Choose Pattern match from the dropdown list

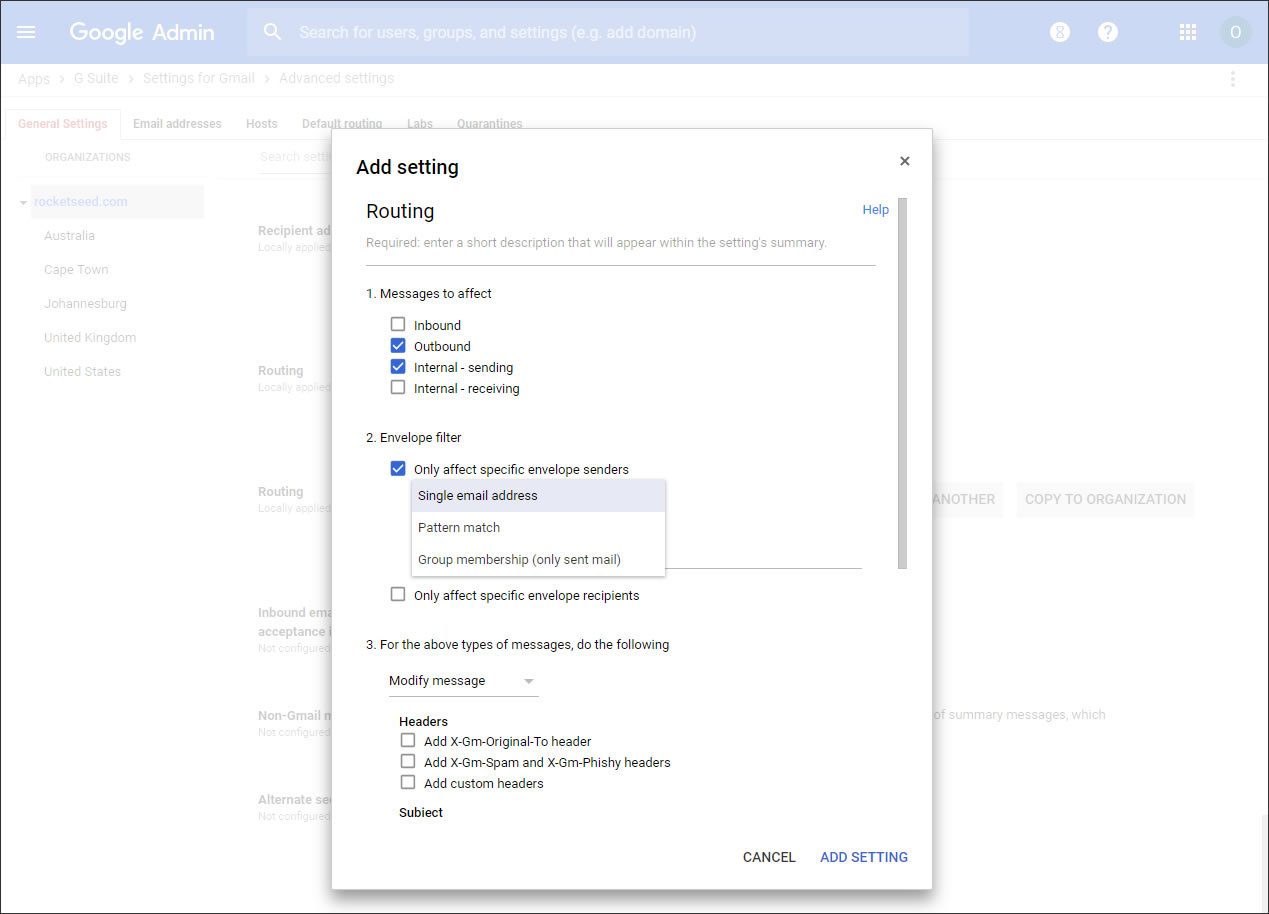pos(459,527)
